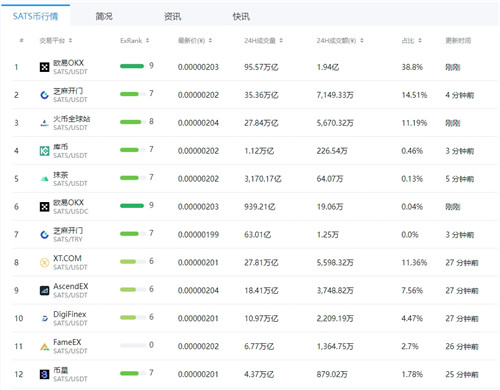Click the 库币 logo in row 4
This screenshot has height=390, width=500.
coord(44,151)
